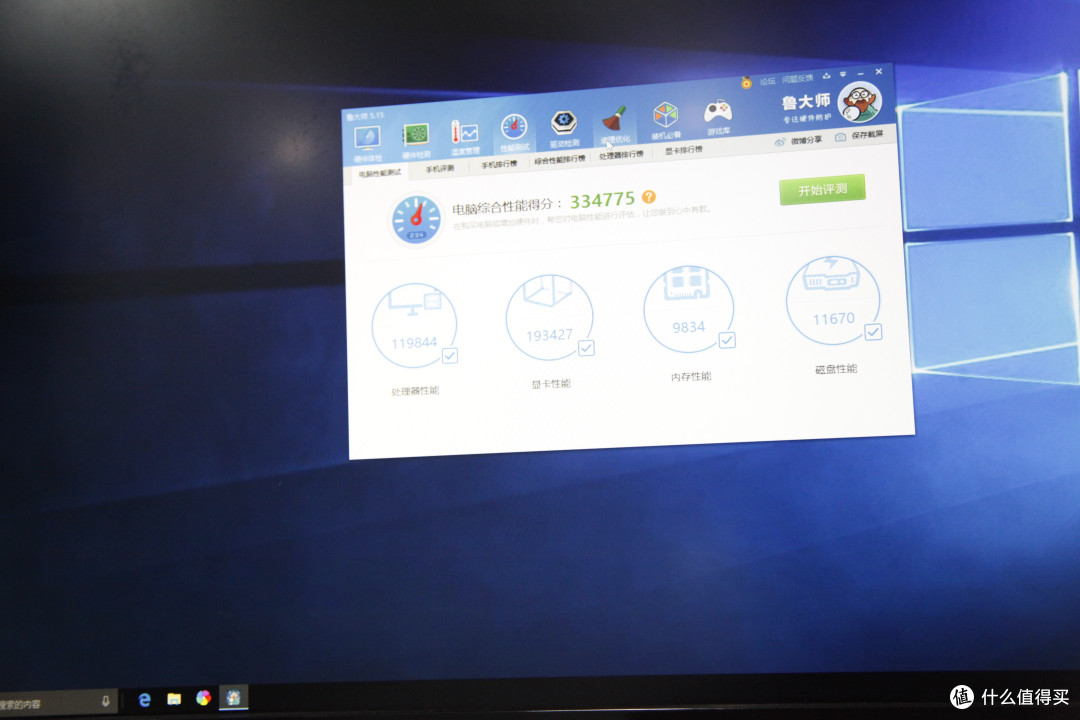Screen dimensions: 1080x720
Task: Click the disk score 11670
Action: 833,318
